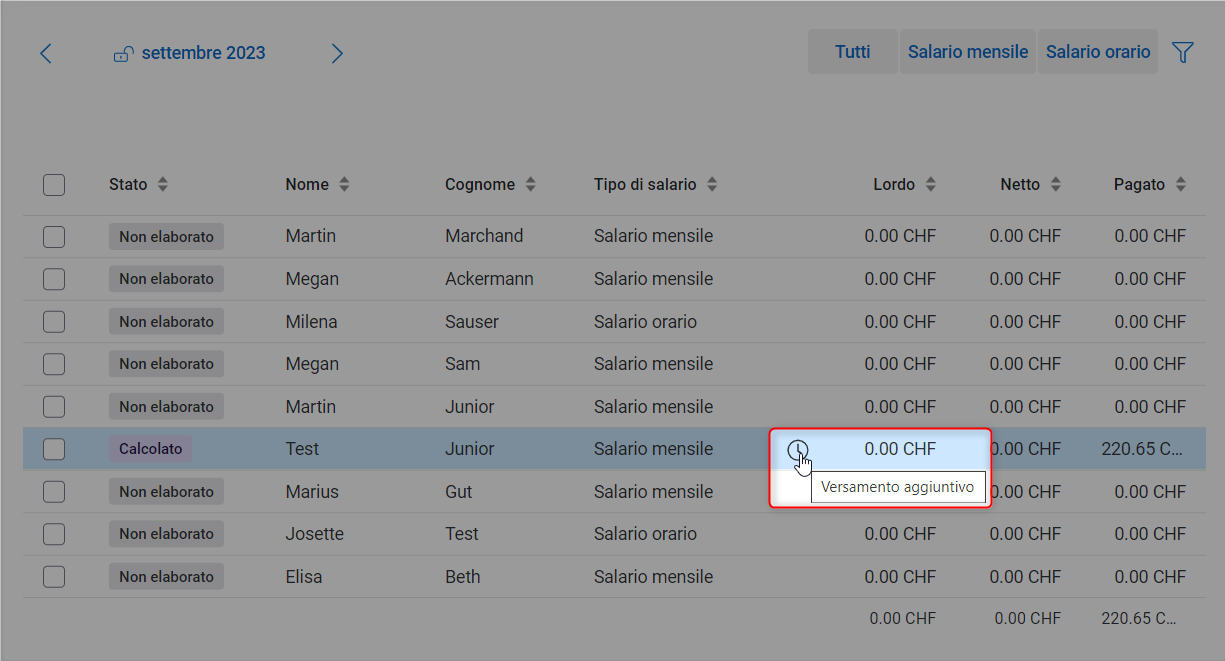Sort by Tipo di salario column

tap(712, 185)
